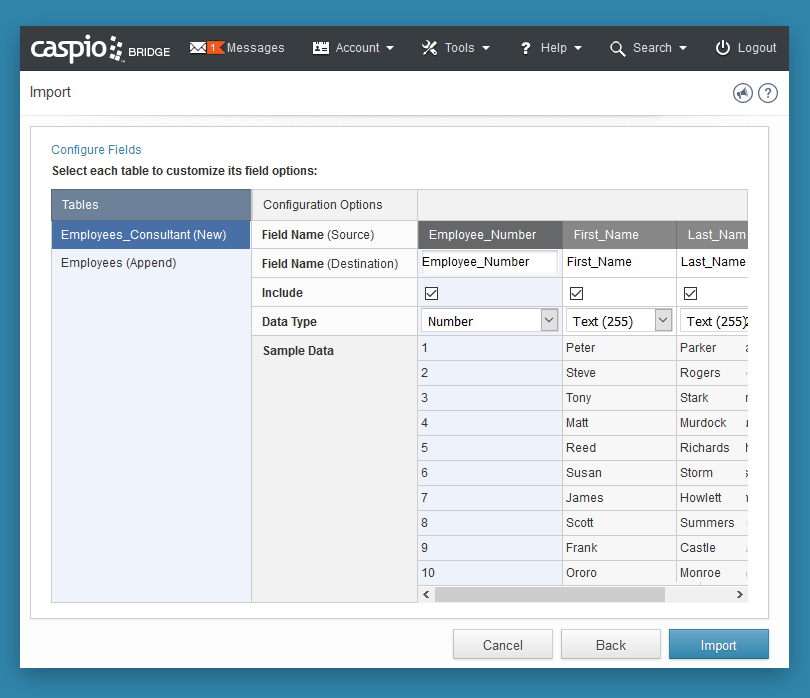Expand the Help menu arrow

[578, 48]
